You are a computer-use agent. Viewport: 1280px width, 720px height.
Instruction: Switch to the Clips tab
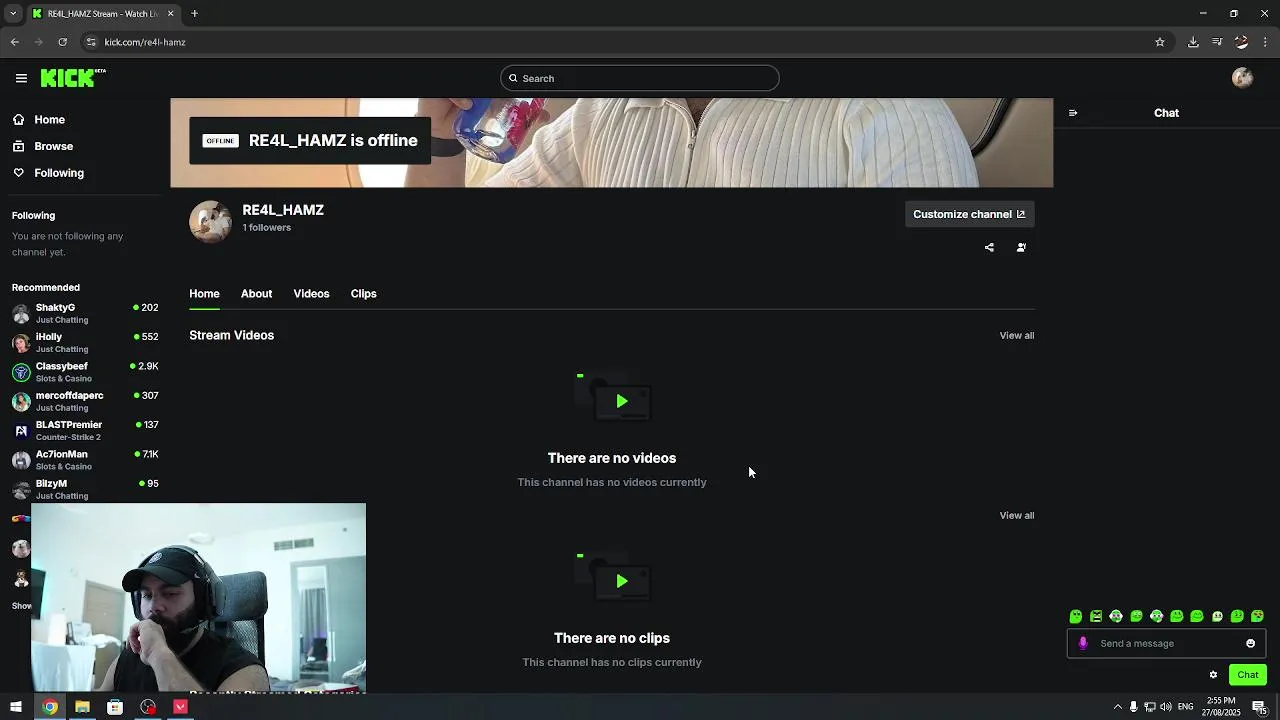pyautogui.click(x=363, y=293)
